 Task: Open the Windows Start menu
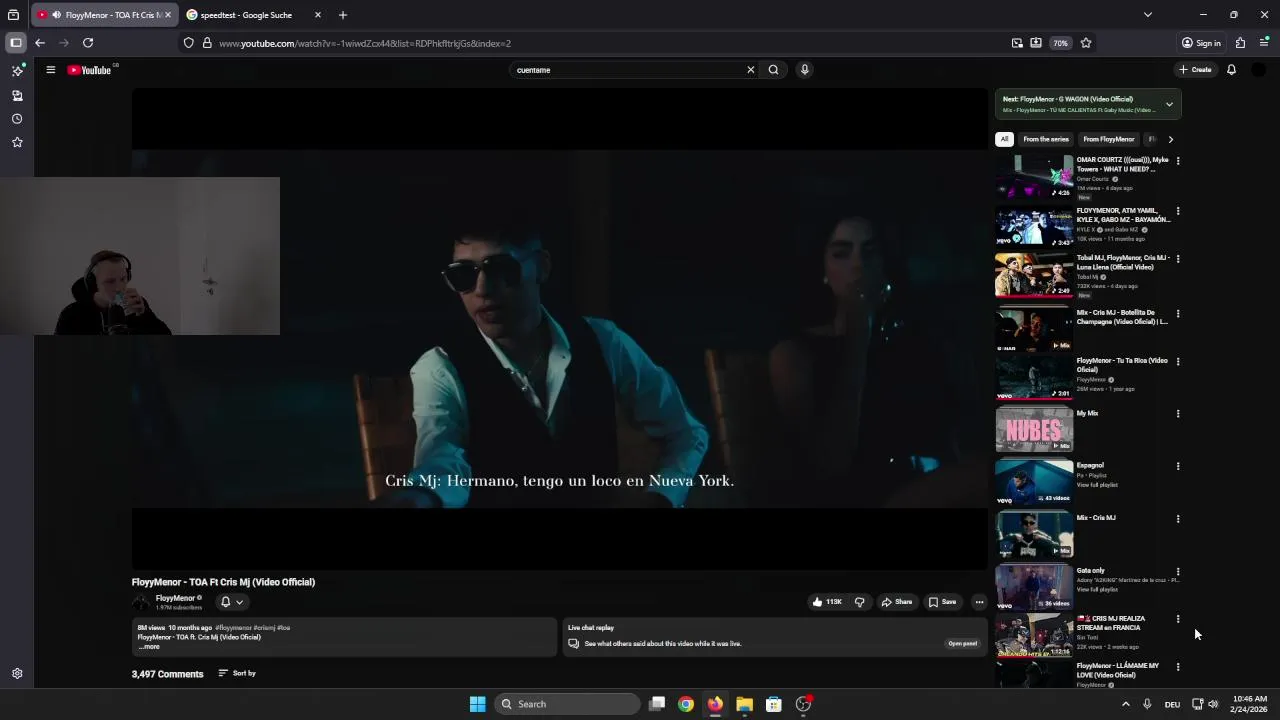point(478,704)
